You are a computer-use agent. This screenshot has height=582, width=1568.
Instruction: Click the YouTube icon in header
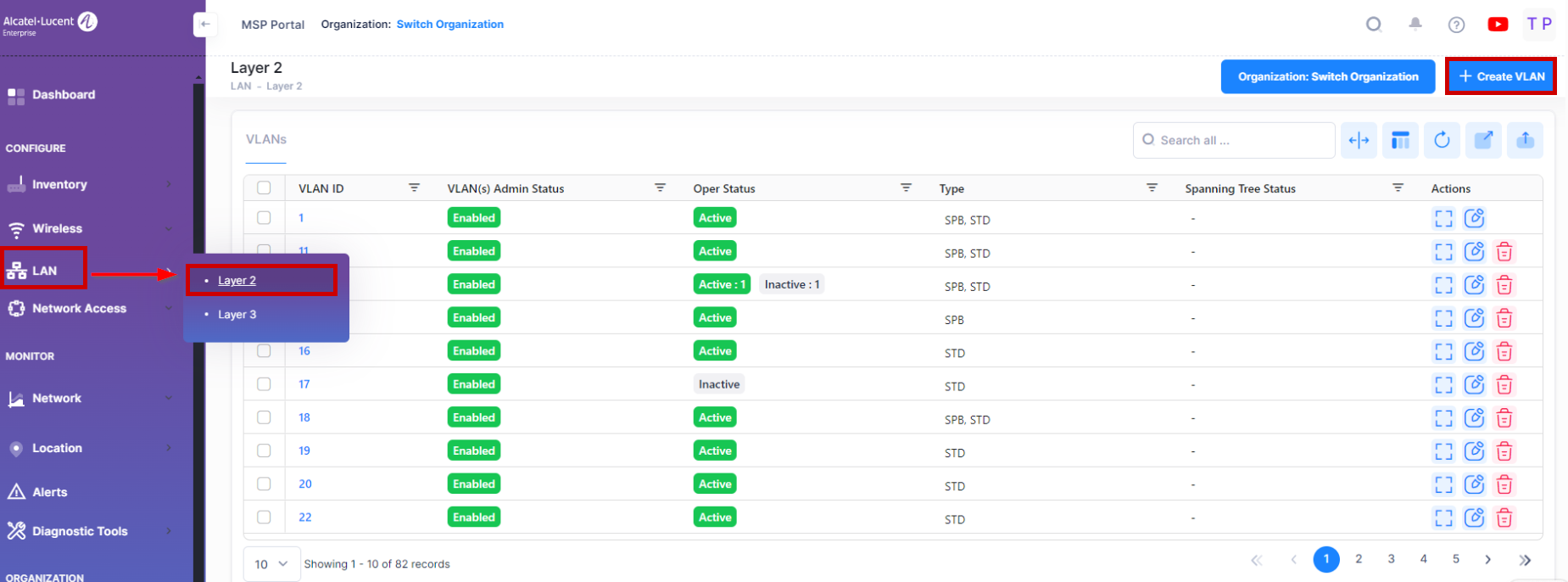pos(1498,25)
